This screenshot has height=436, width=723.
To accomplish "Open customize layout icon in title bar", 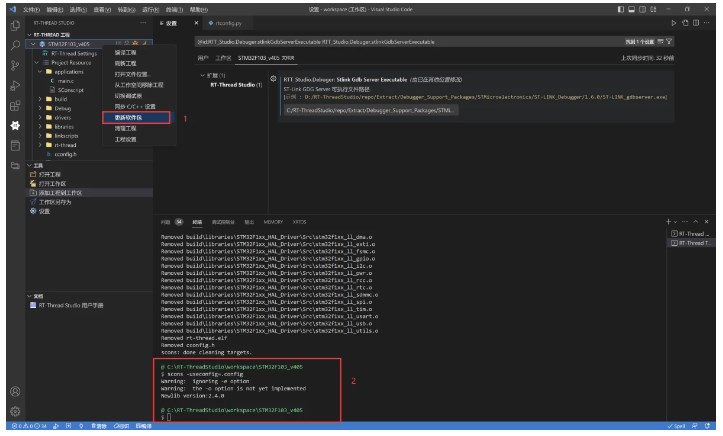I will click(653, 9).
